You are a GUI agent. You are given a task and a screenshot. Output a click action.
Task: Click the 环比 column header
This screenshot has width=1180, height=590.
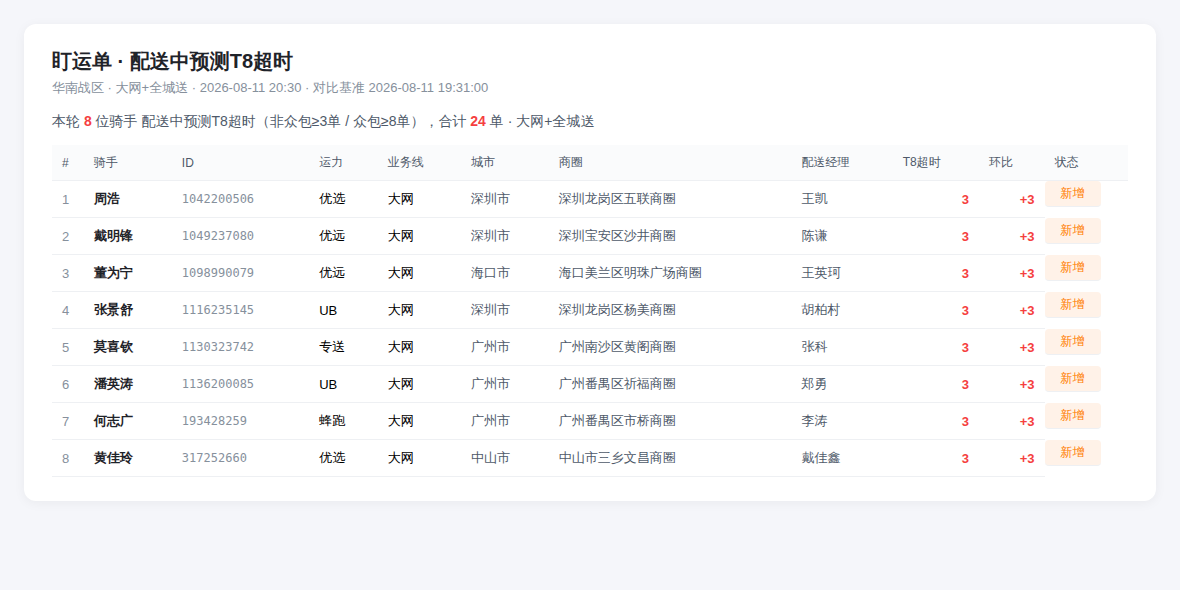[1001, 163]
